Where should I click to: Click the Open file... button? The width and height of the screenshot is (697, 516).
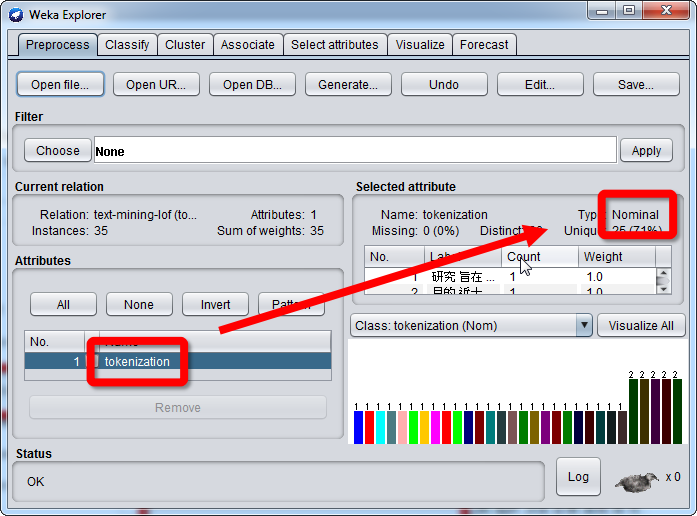[60, 84]
